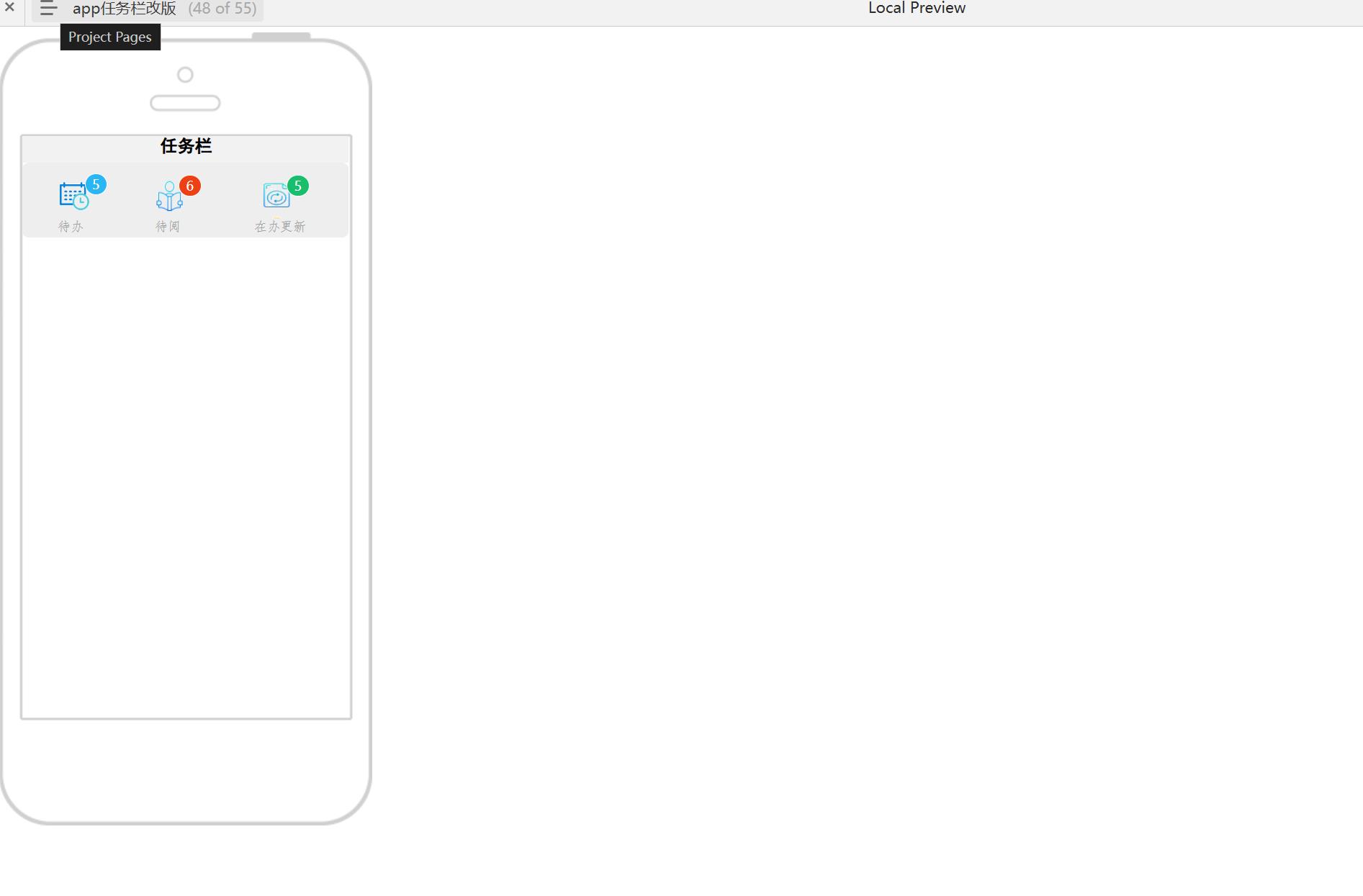This screenshot has height=896, width=1363.
Task: Click the blank phone screen area
Action: [186, 477]
